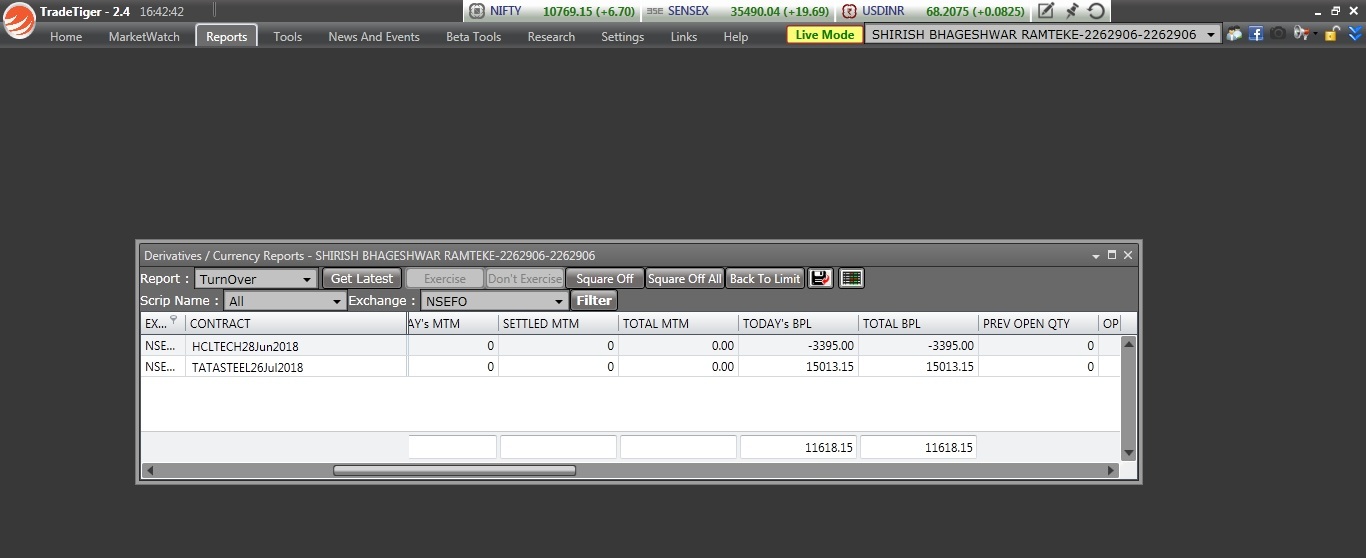Click the Live Mode button
Viewport: 1366px width, 558px height.
coord(825,34)
